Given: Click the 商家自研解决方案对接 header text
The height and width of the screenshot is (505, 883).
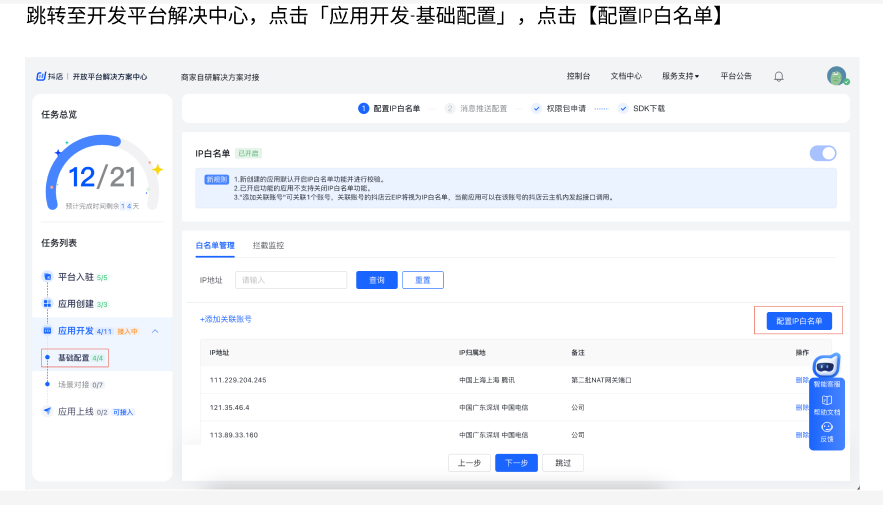Looking at the screenshot, I should point(220,77).
